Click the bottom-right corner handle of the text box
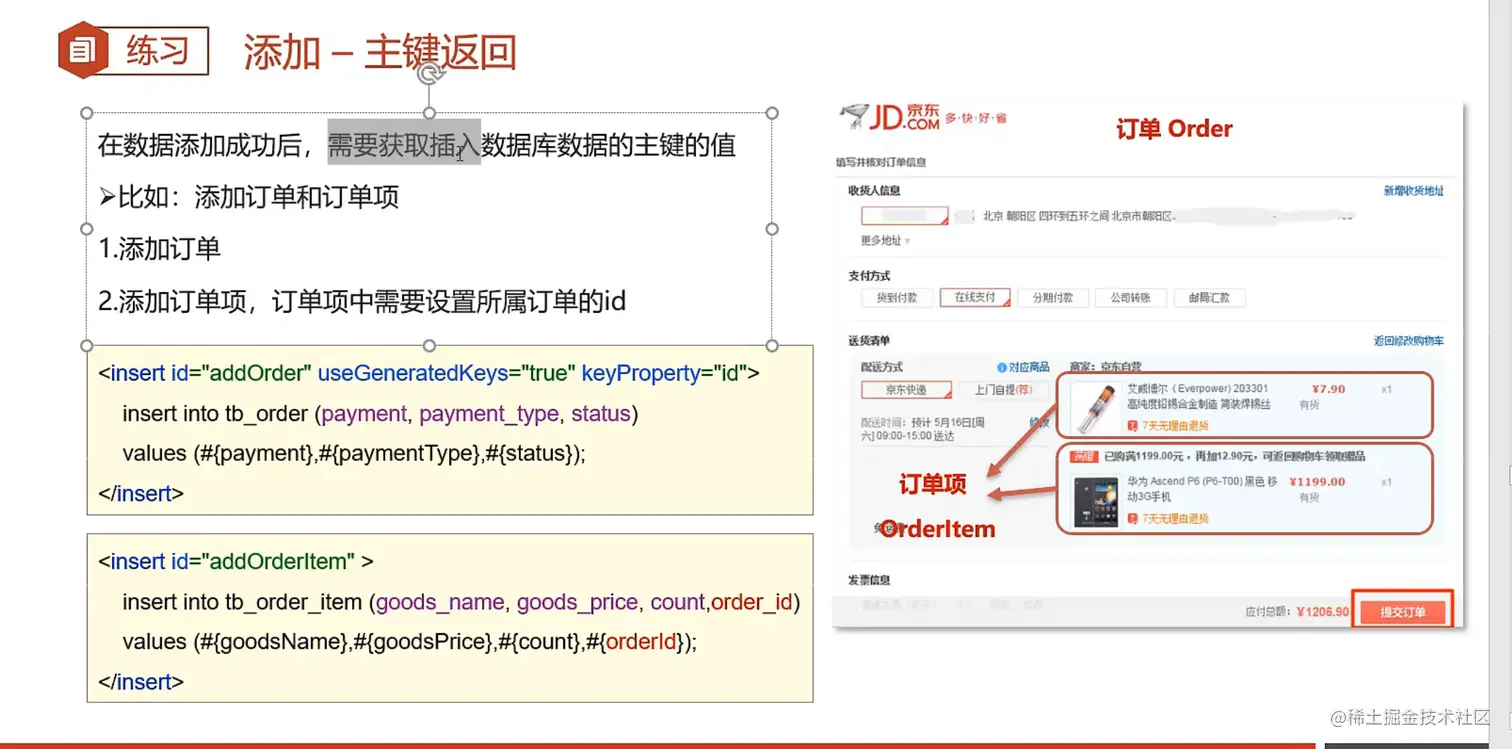Viewport: 1512px width, 749px height. [x=772, y=345]
